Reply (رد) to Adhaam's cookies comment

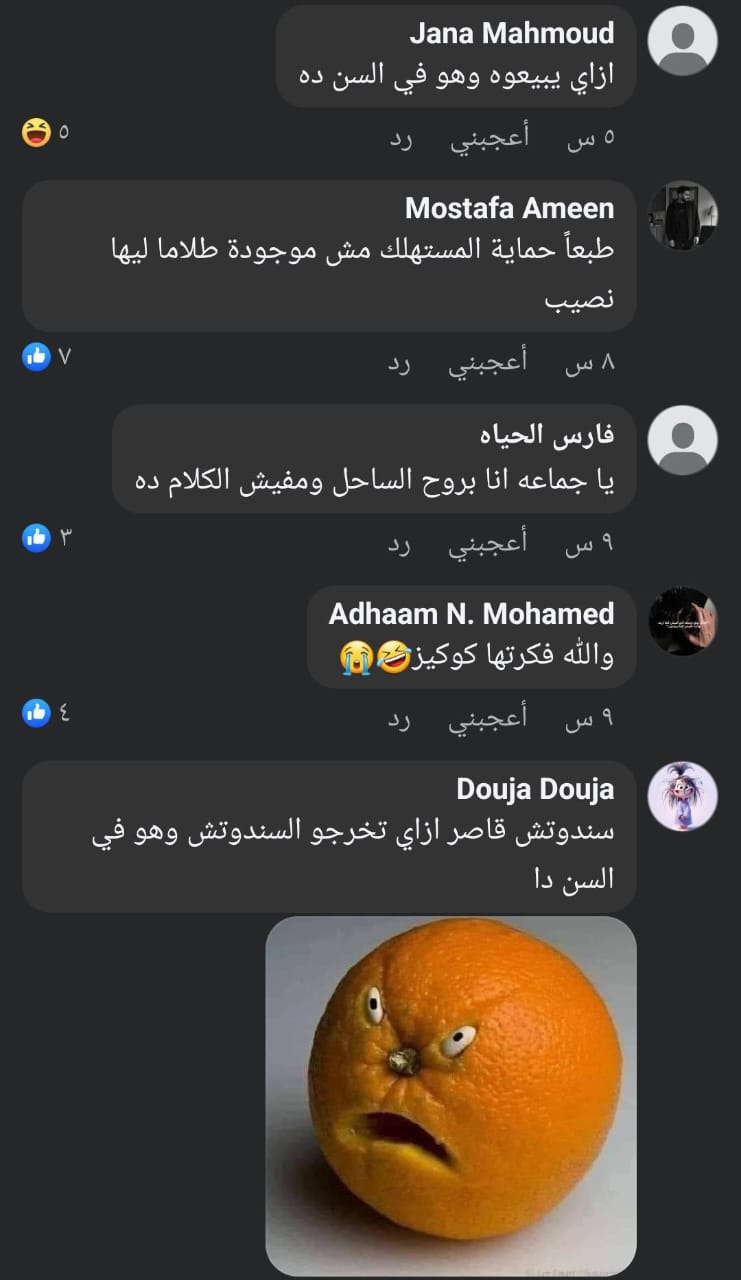pyautogui.click(x=401, y=720)
